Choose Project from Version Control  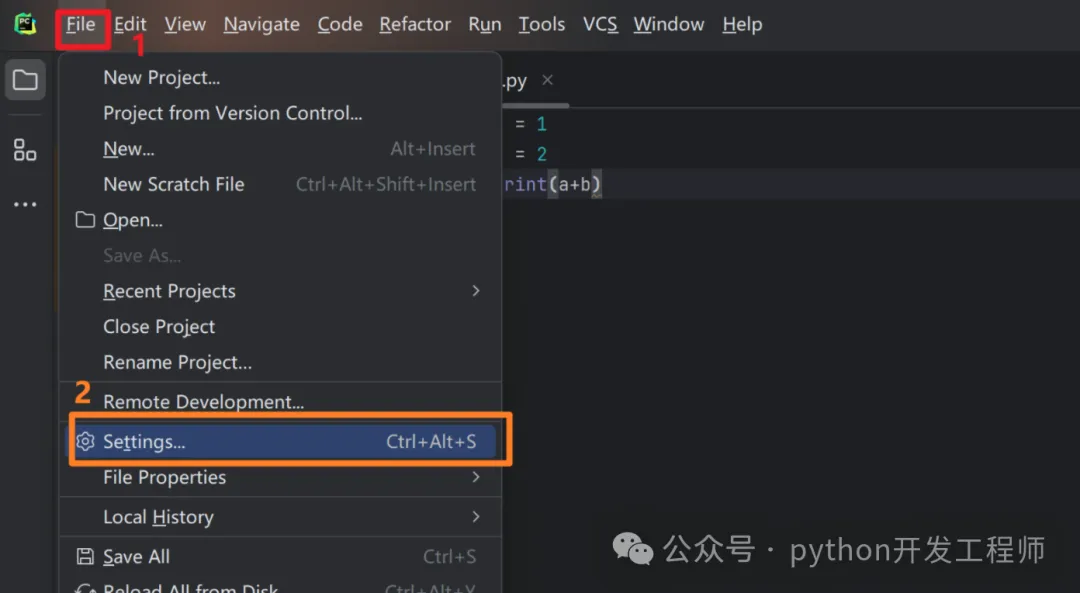point(233,113)
